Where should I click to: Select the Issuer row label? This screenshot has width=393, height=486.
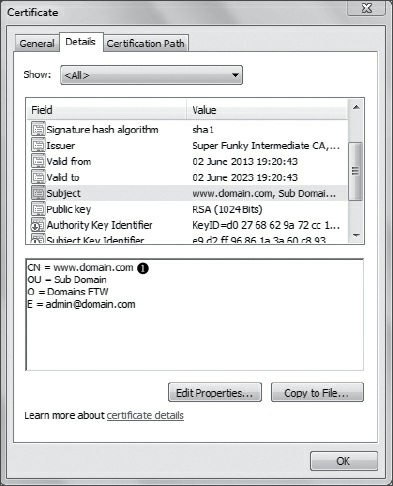click(x=61, y=146)
